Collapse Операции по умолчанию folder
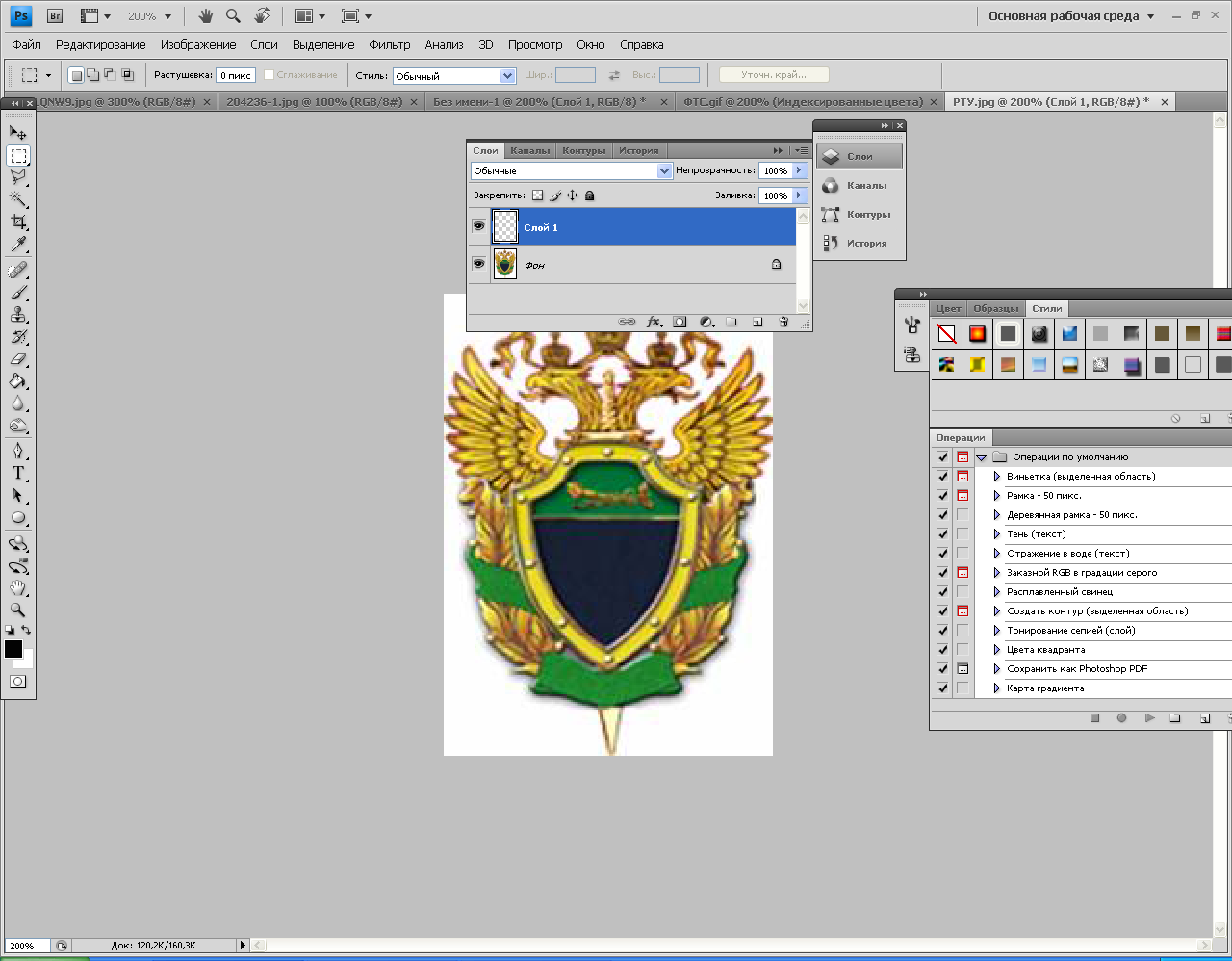1232x961 pixels. coord(982,457)
